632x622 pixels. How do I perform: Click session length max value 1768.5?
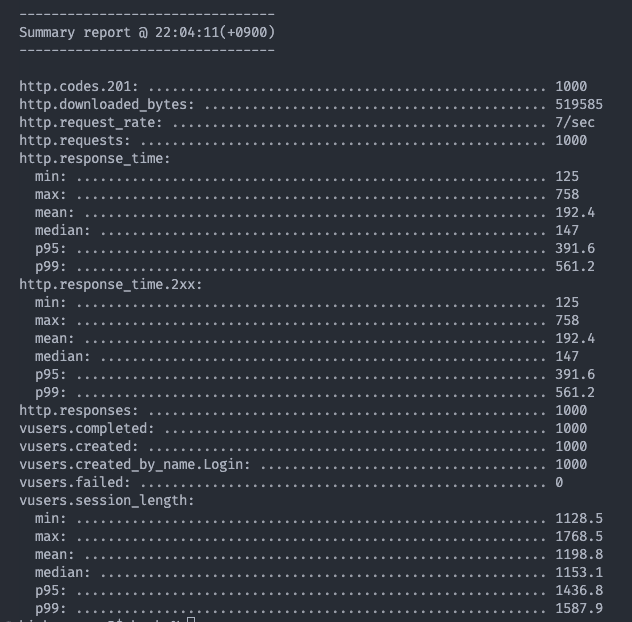578,536
